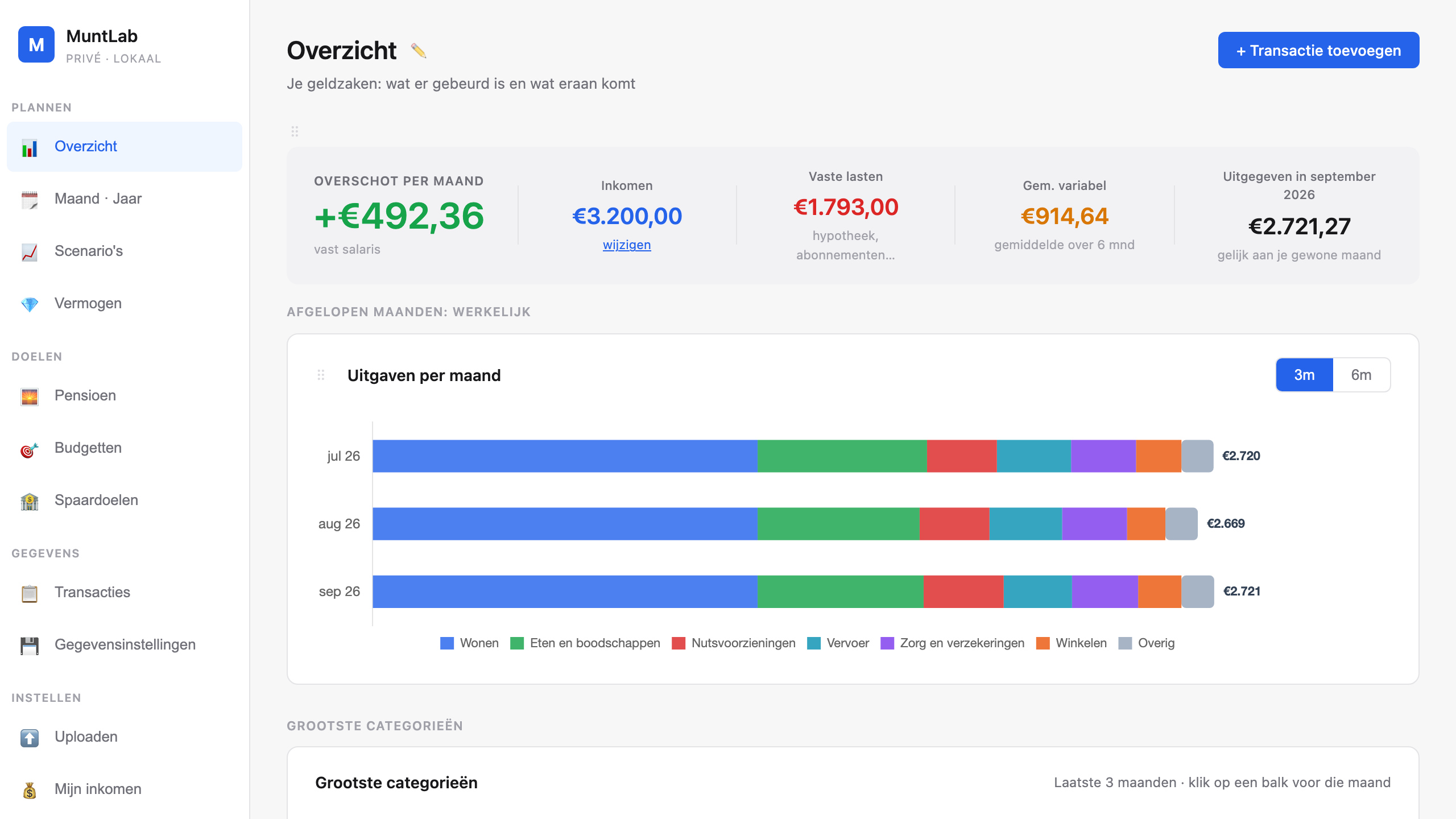Toggle the Vervoer legend entry
The image size is (1456, 819).
point(838,643)
